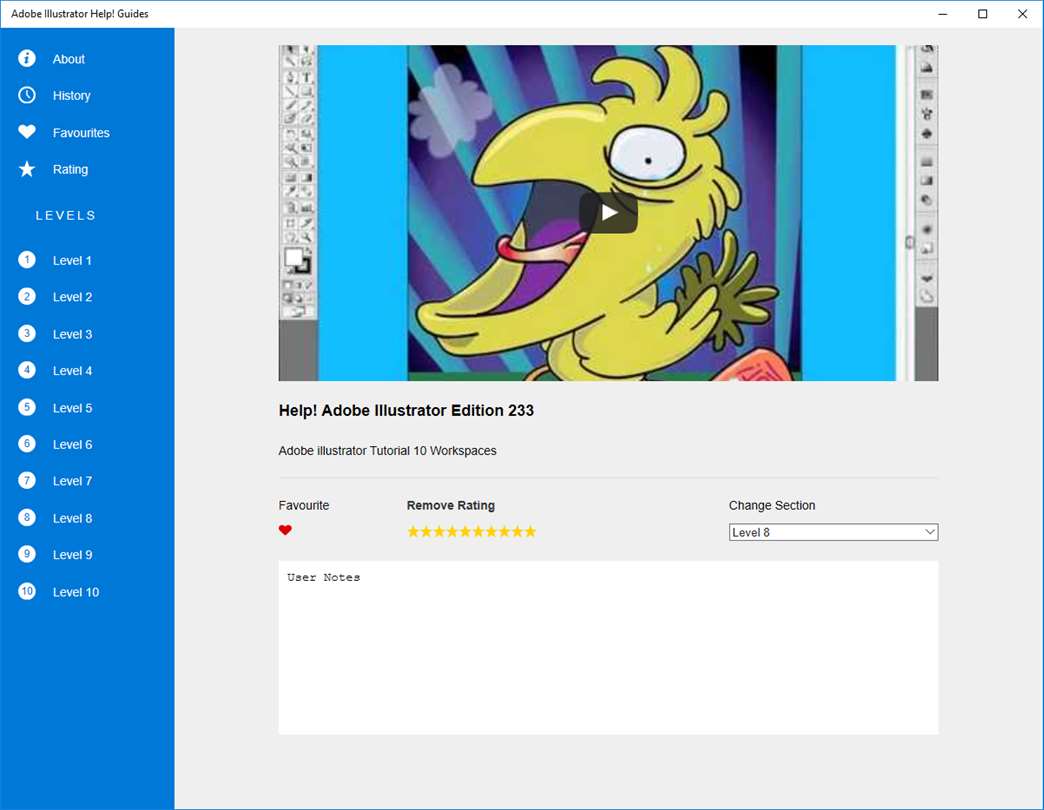Image resolution: width=1044 pixels, height=810 pixels.
Task: Select the Level 6 number badge
Action: click(27, 444)
